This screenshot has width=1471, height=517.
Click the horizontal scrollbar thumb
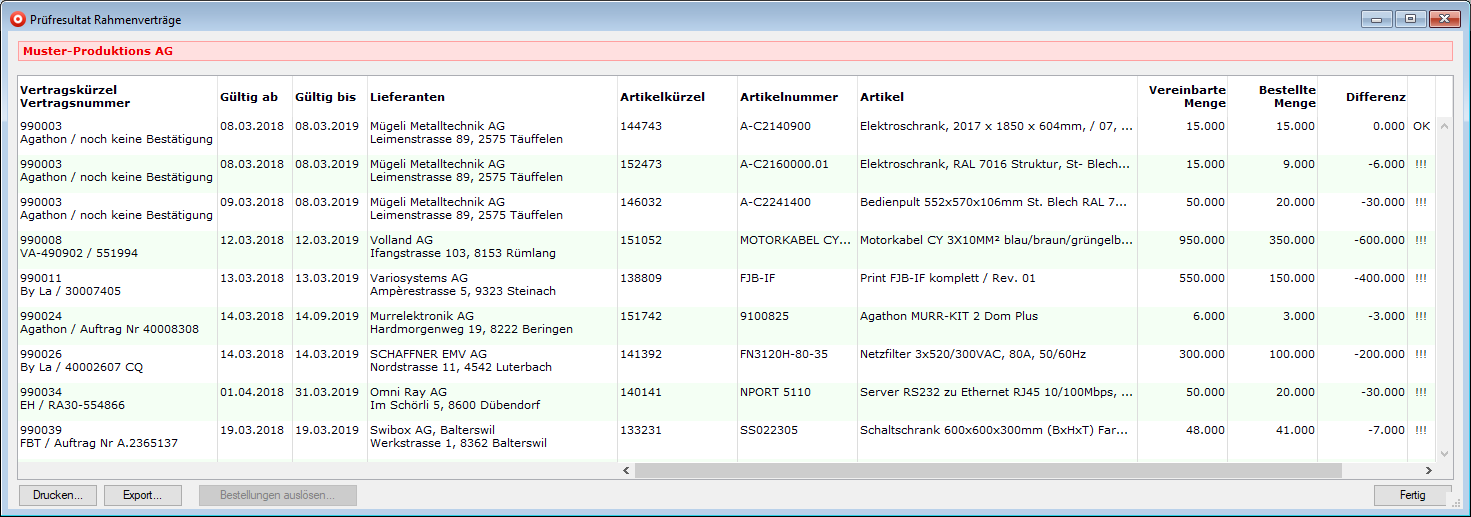987,470
